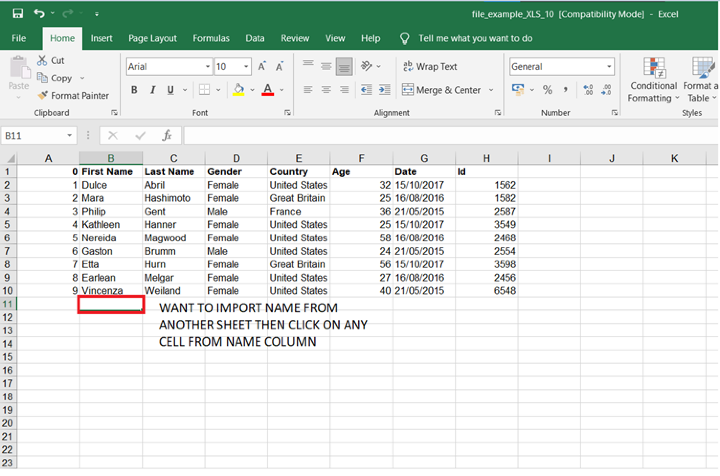Screen dimensions: 720x476
Task: Toggle Italic formatting
Action: [152, 90]
